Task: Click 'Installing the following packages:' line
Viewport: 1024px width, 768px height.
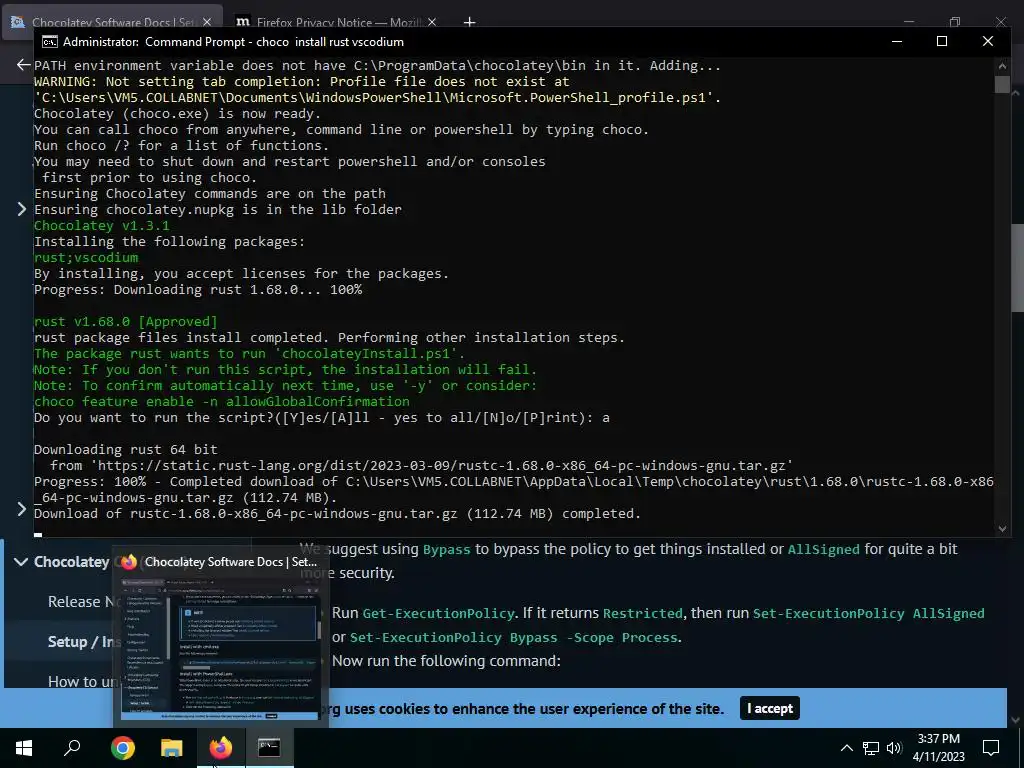Action: click(x=169, y=242)
